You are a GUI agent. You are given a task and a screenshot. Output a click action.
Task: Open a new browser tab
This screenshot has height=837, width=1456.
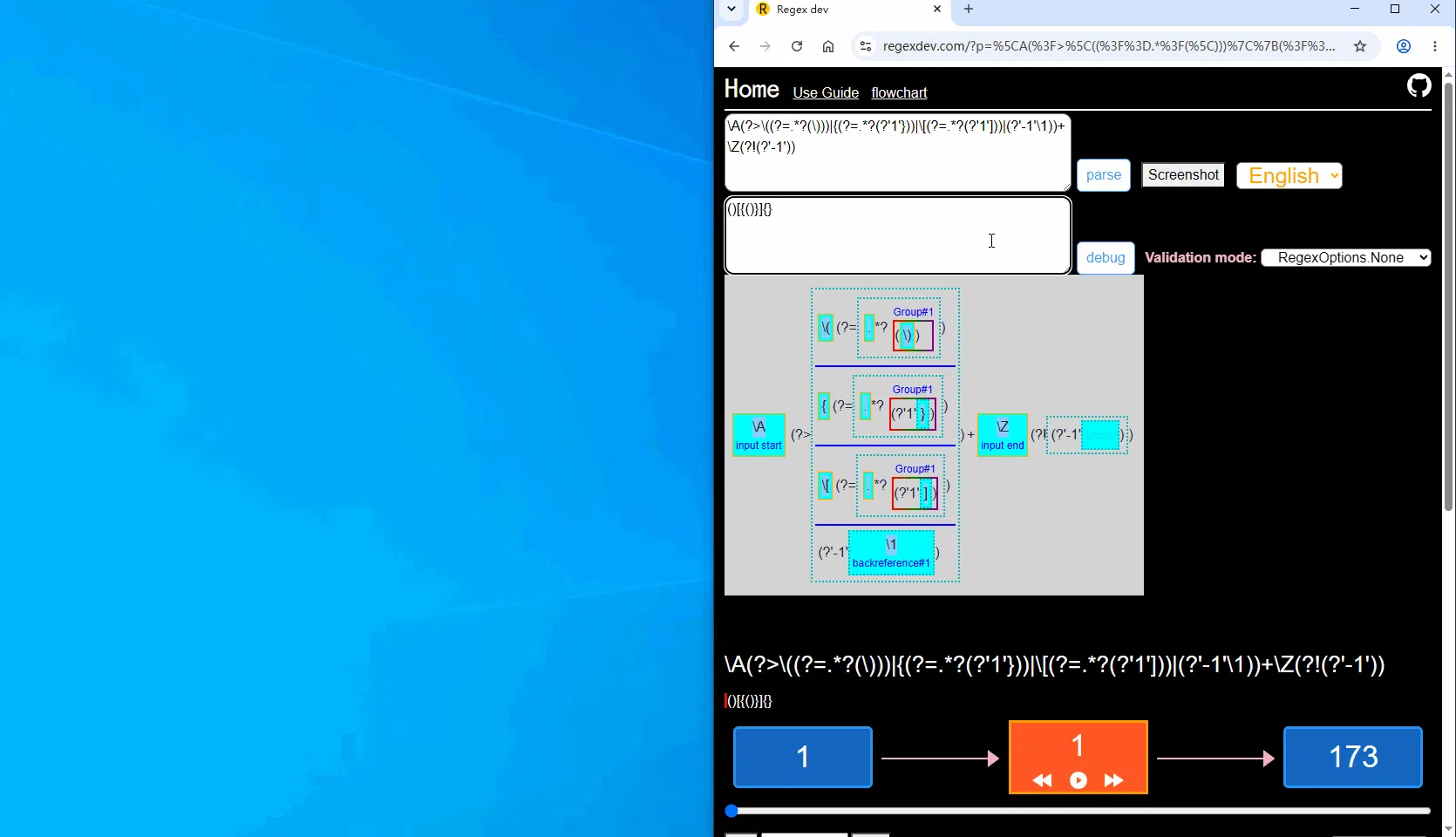pos(969,9)
